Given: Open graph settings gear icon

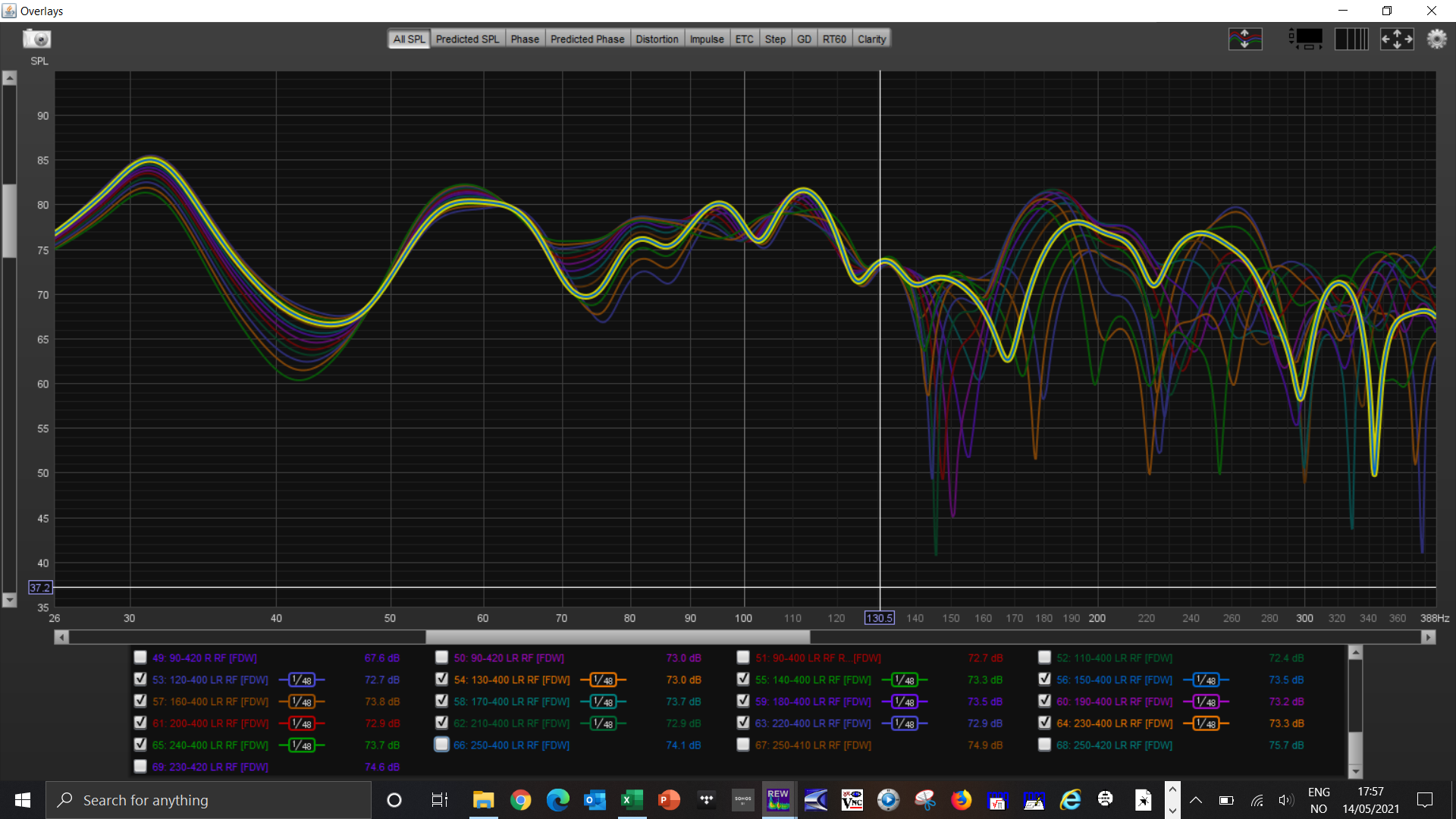Looking at the screenshot, I should point(1436,39).
